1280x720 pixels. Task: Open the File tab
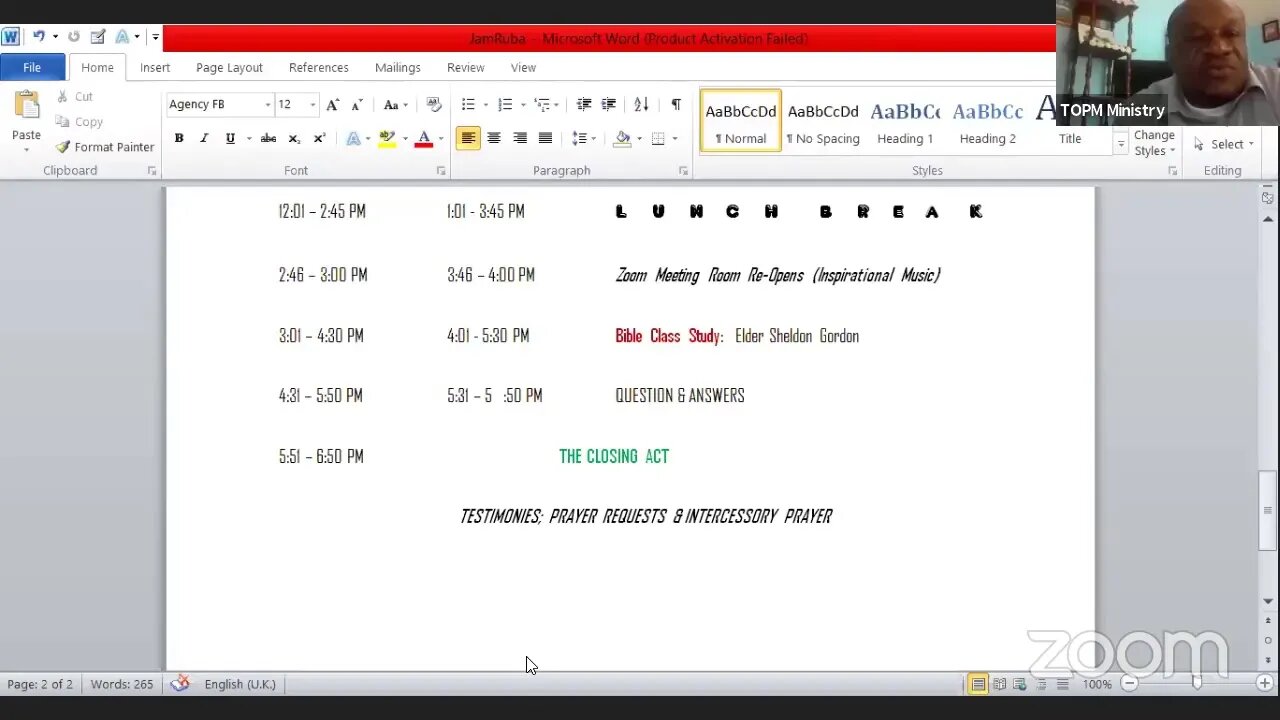point(32,67)
